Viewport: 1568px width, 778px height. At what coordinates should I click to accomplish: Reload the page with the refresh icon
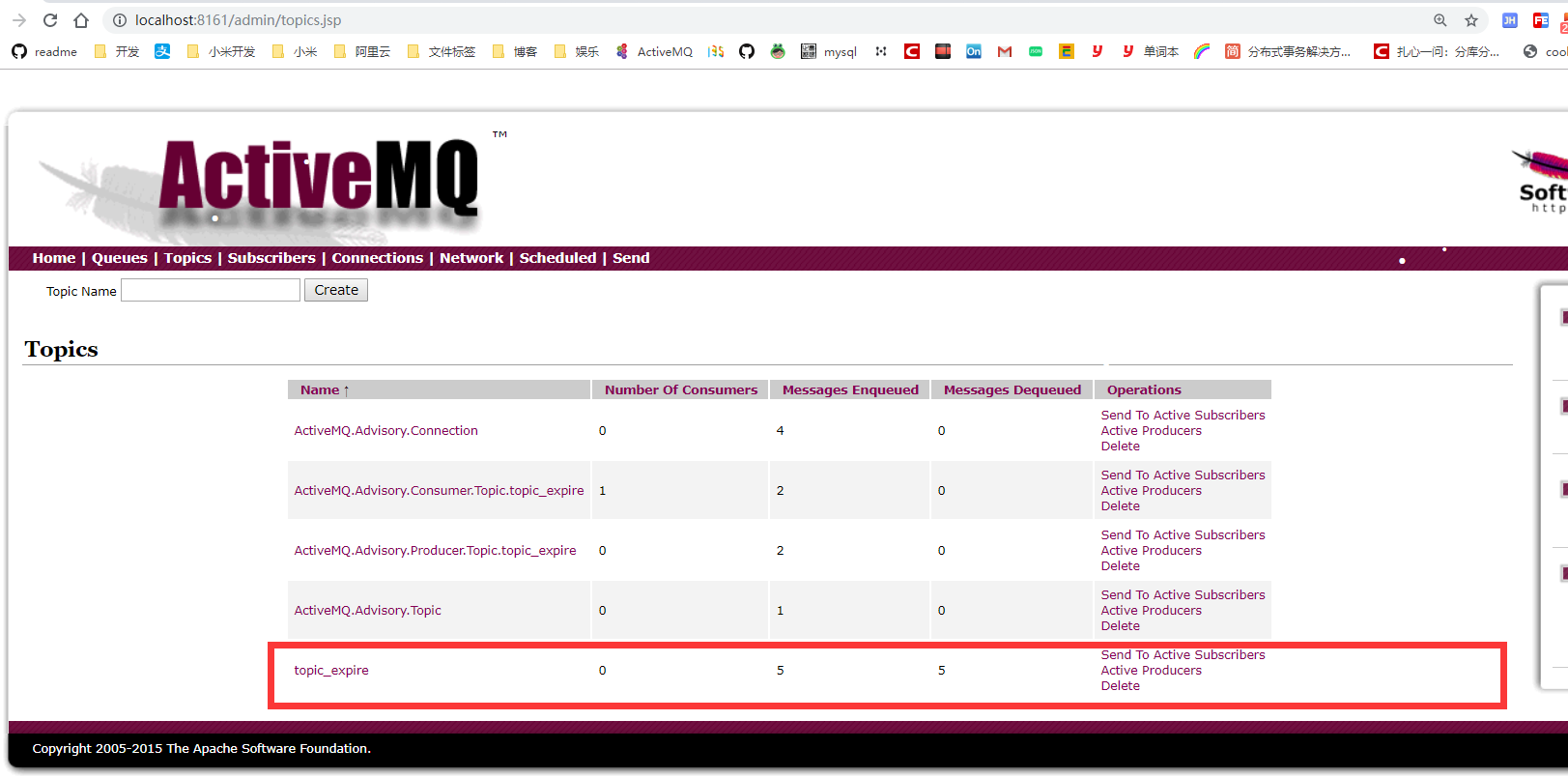(x=50, y=20)
